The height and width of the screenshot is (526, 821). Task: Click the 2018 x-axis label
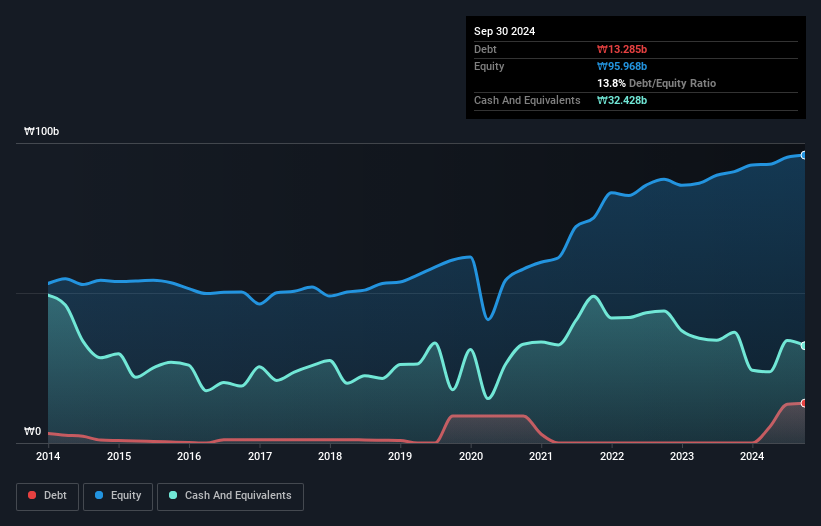pyautogui.click(x=330, y=456)
